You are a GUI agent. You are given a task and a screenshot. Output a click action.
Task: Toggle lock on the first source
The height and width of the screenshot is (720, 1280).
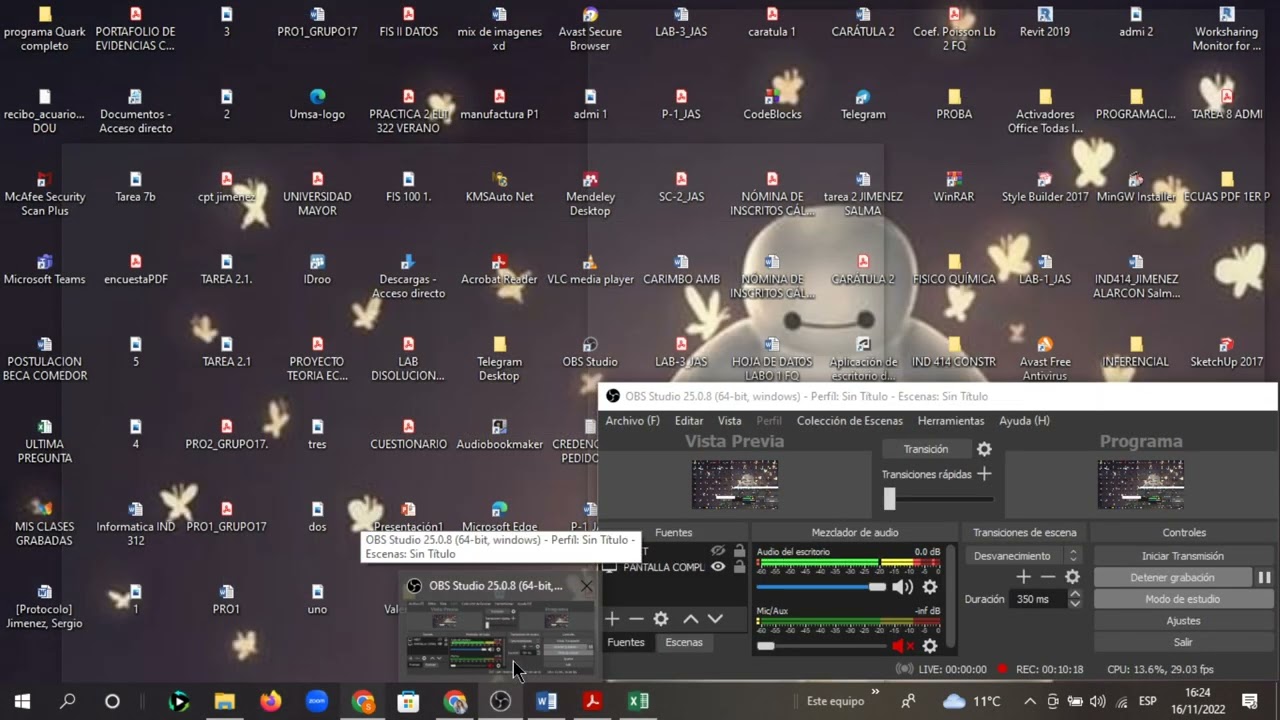click(x=739, y=551)
